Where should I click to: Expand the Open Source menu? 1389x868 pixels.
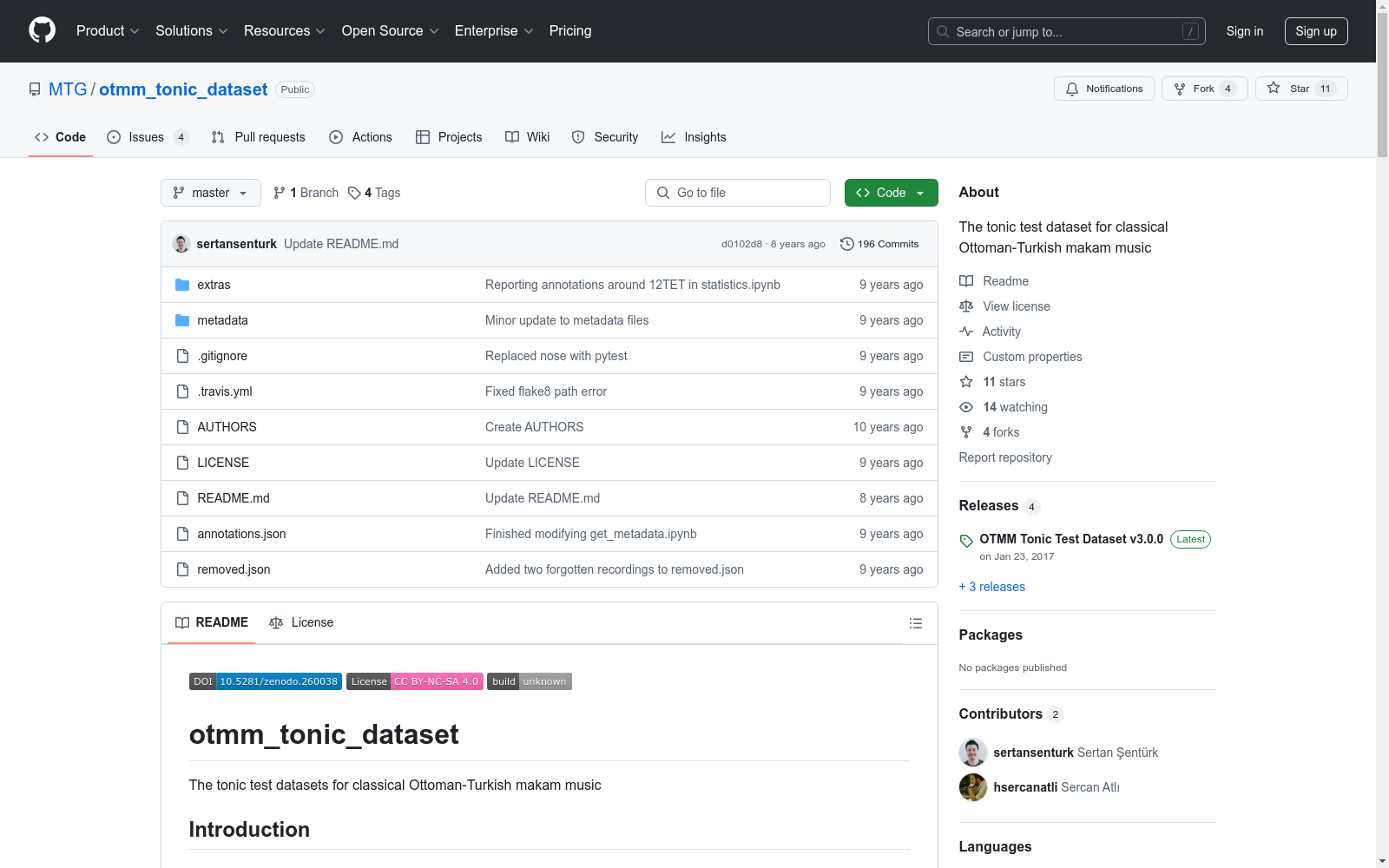[391, 31]
